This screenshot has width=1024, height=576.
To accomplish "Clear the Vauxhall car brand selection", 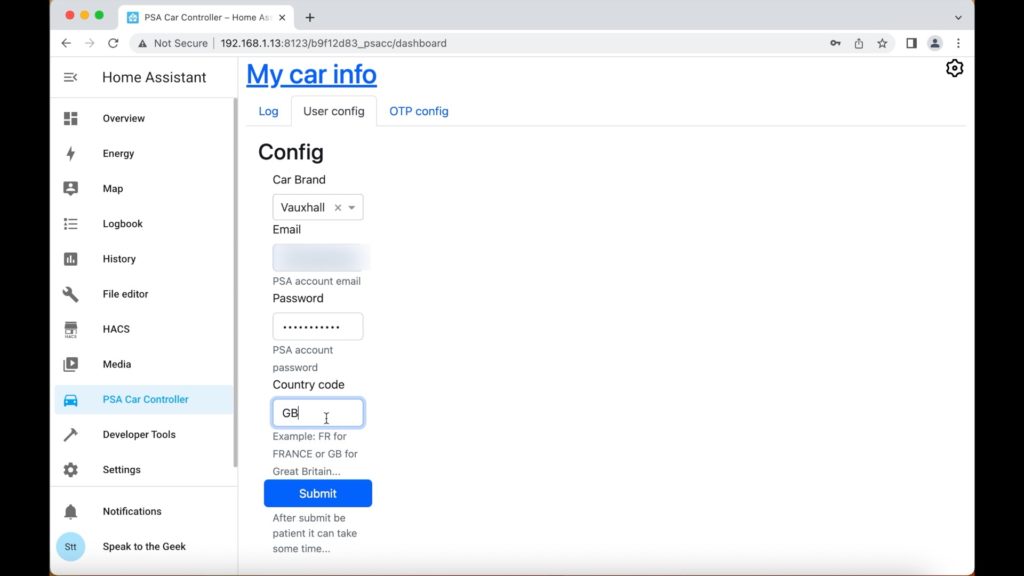I will tap(338, 208).
